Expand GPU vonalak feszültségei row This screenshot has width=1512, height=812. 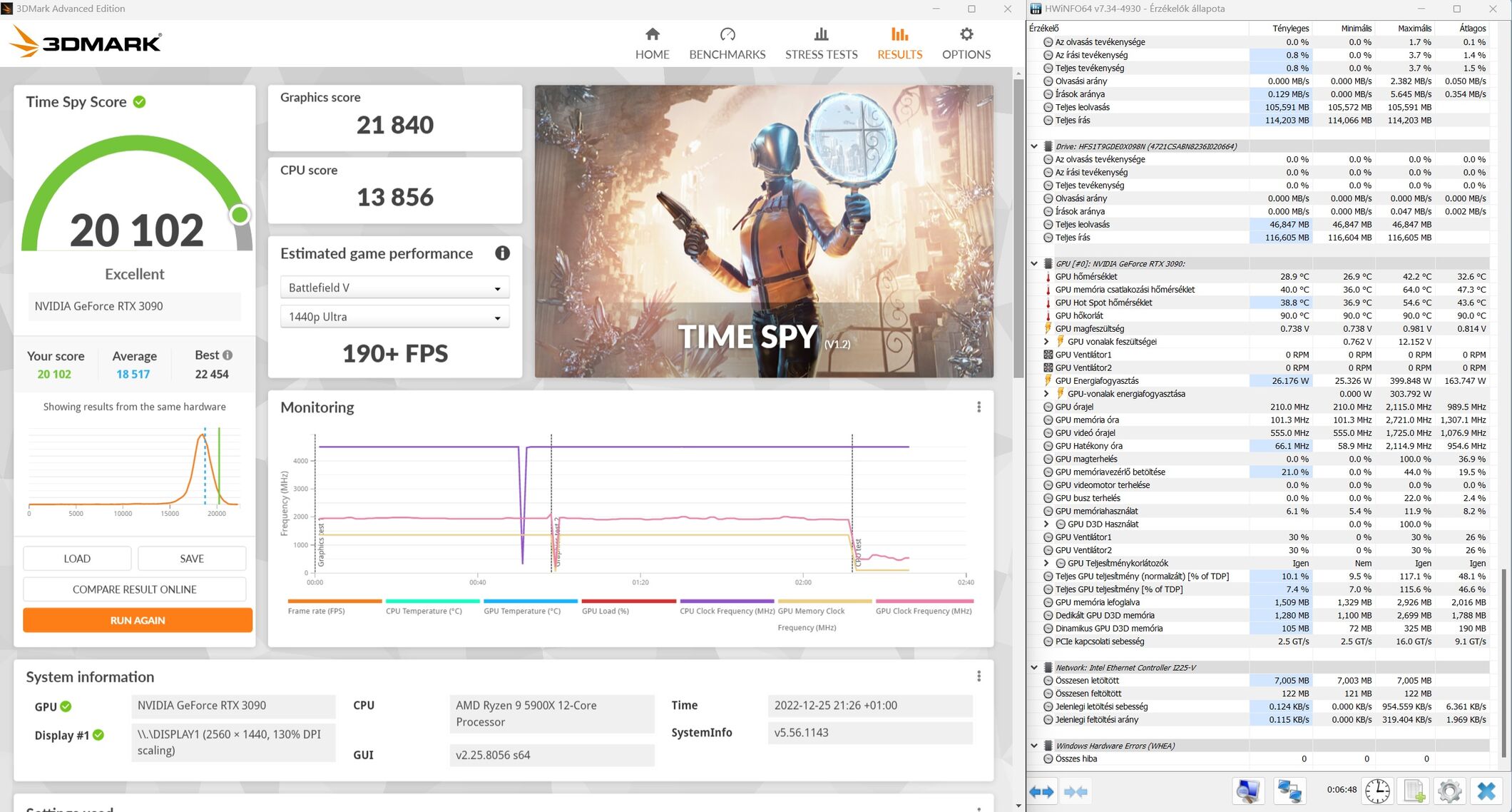coord(1046,342)
